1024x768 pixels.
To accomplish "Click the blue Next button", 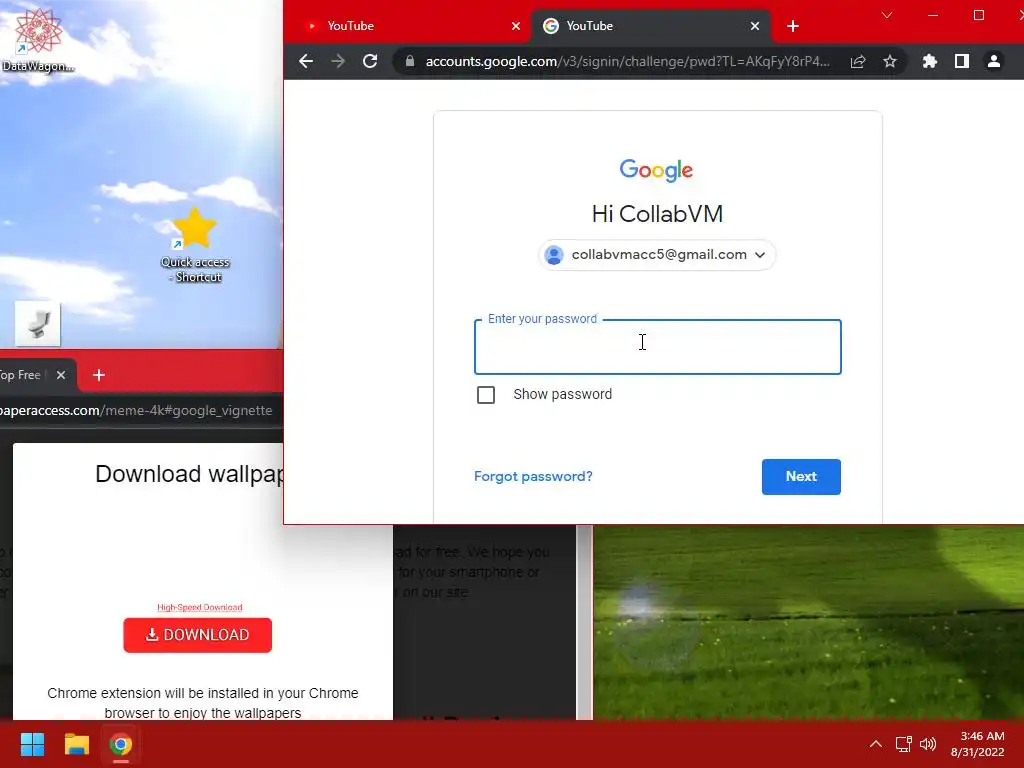I will [x=801, y=477].
